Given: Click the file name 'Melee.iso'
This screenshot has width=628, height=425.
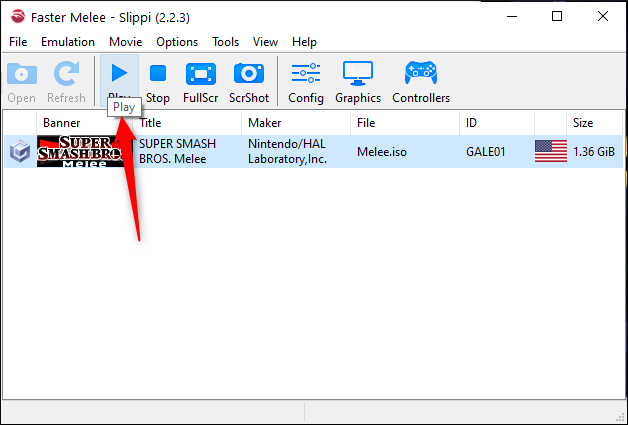Looking at the screenshot, I should coord(382,152).
